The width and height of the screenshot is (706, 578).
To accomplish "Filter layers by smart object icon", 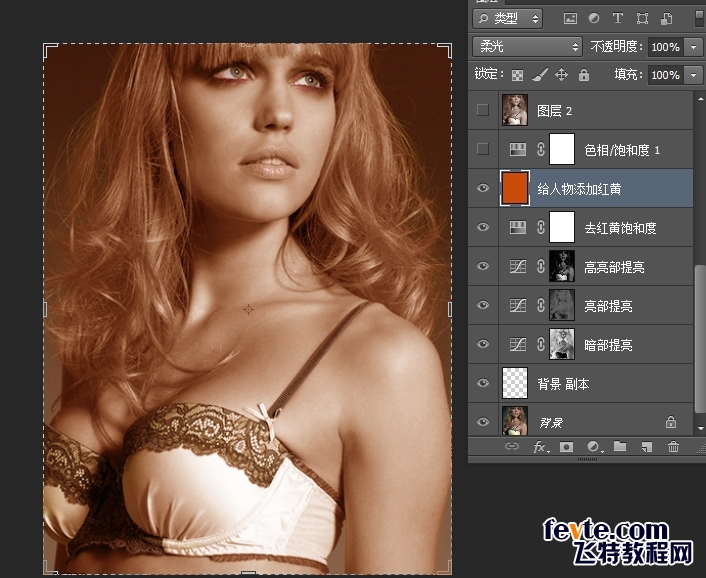I will tap(666, 18).
